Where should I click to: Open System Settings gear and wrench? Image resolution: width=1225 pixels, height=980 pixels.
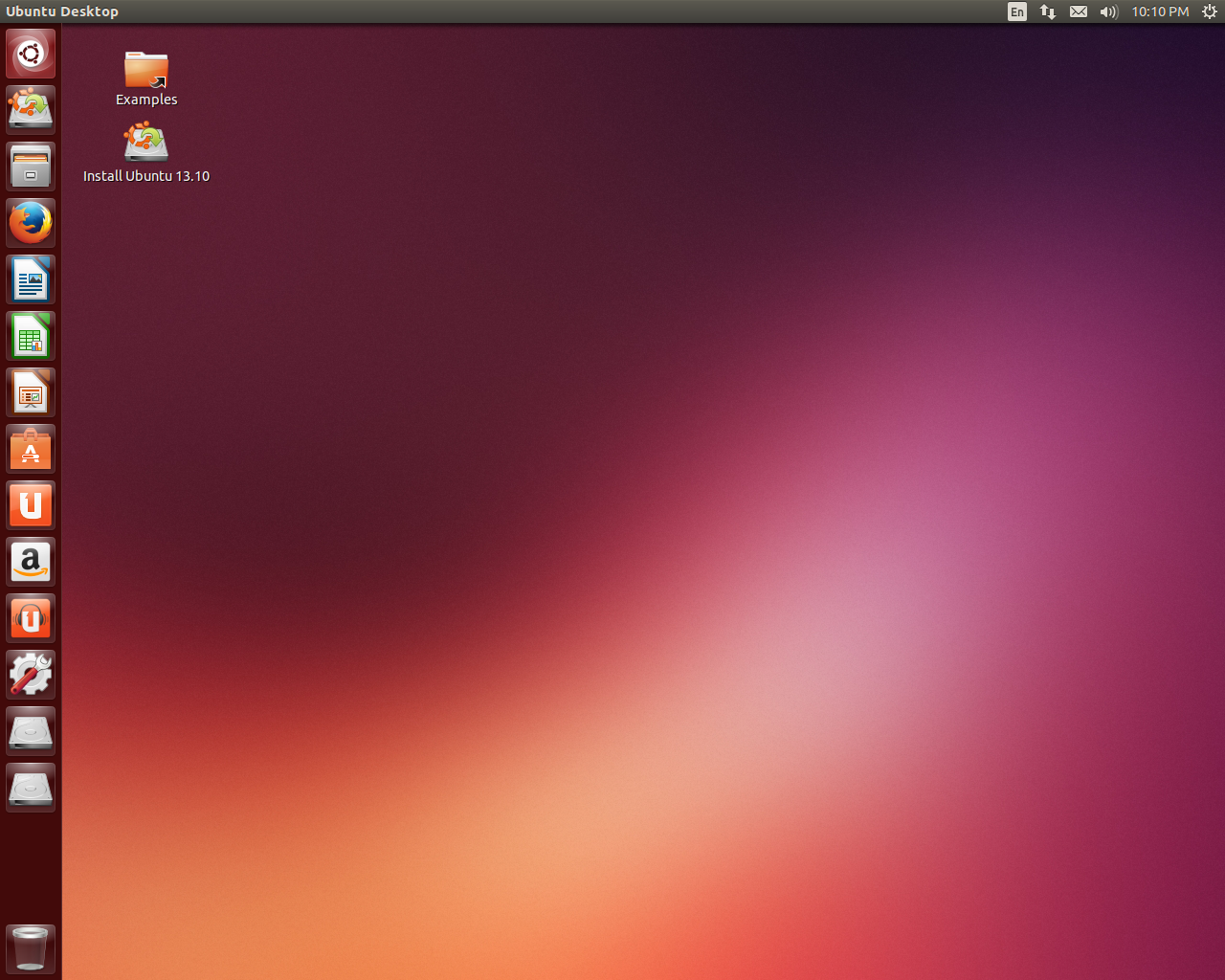pyautogui.click(x=31, y=675)
